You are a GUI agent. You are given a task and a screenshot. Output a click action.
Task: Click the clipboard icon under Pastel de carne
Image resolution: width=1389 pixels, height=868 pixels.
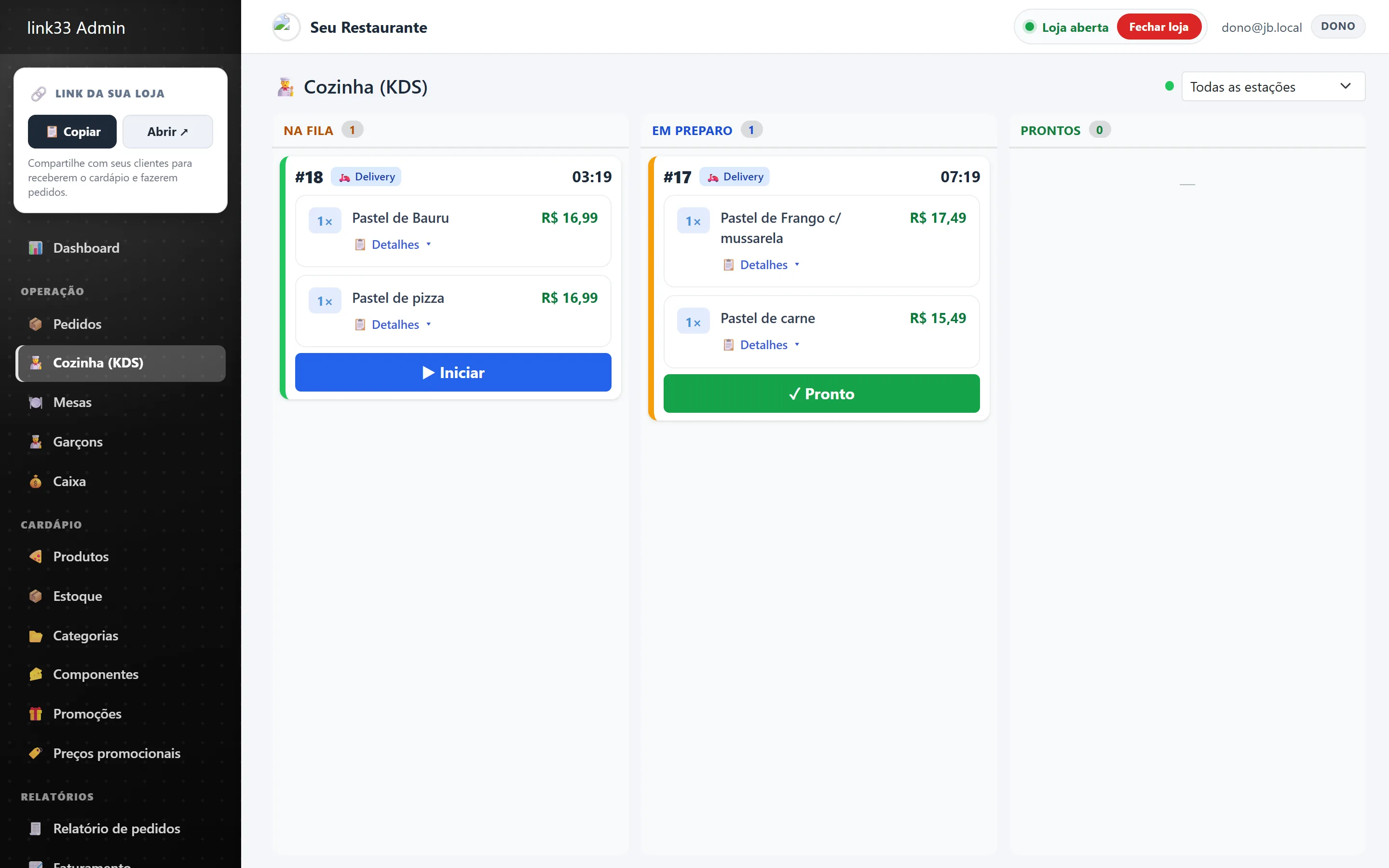point(728,345)
